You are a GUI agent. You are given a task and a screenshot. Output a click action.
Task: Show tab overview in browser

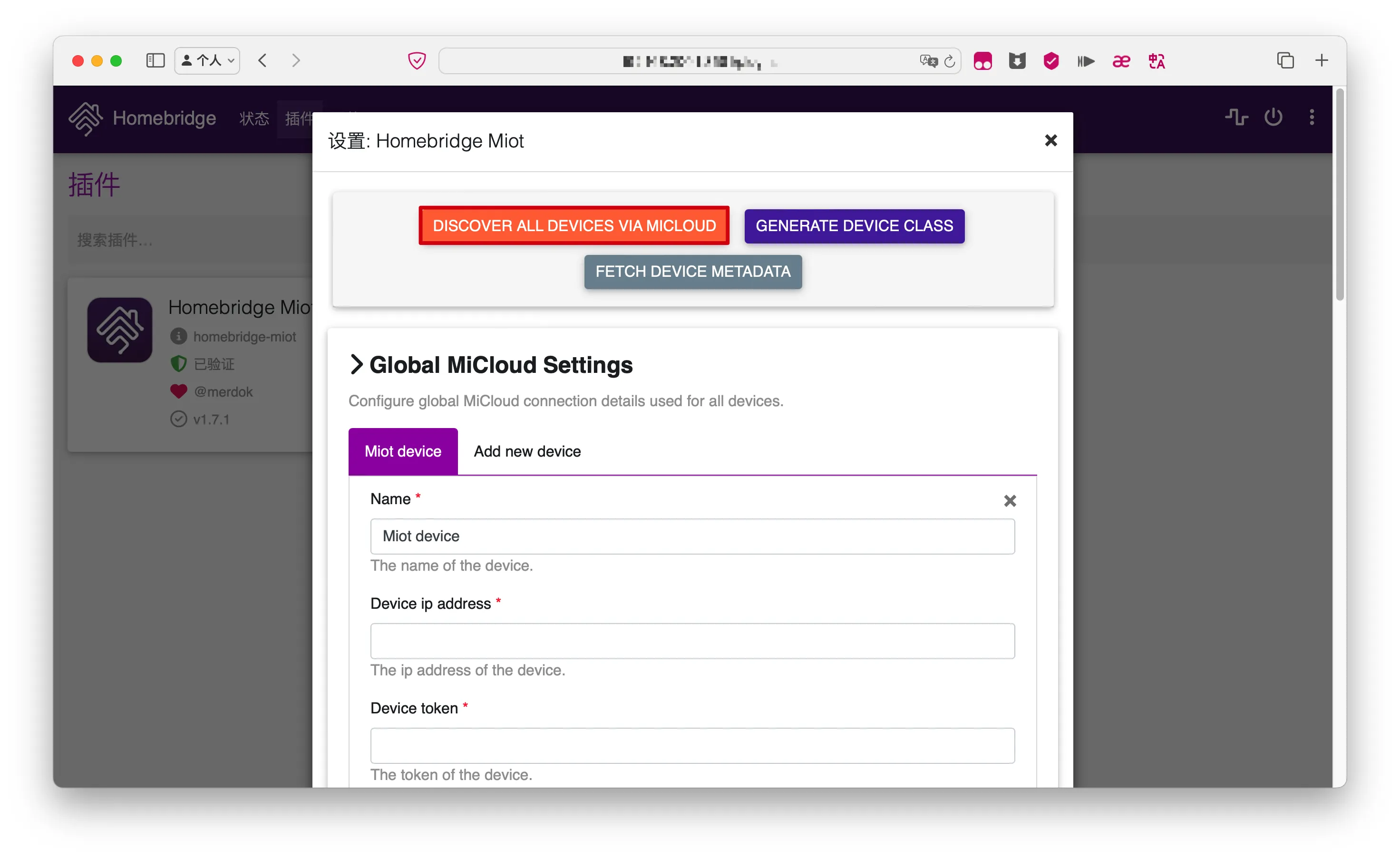[1285, 61]
